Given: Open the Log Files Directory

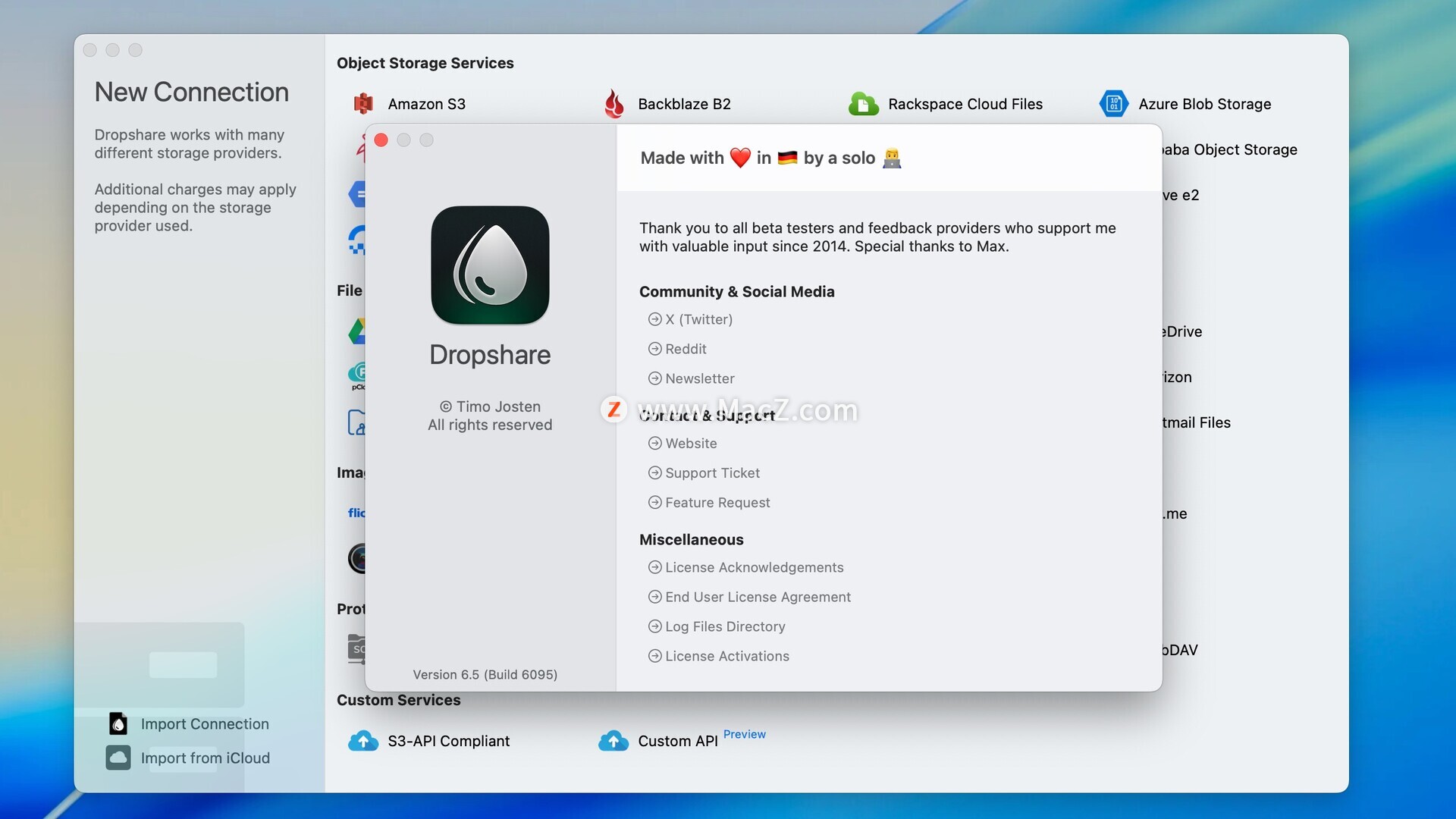Looking at the screenshot, I should pos(725,626).
